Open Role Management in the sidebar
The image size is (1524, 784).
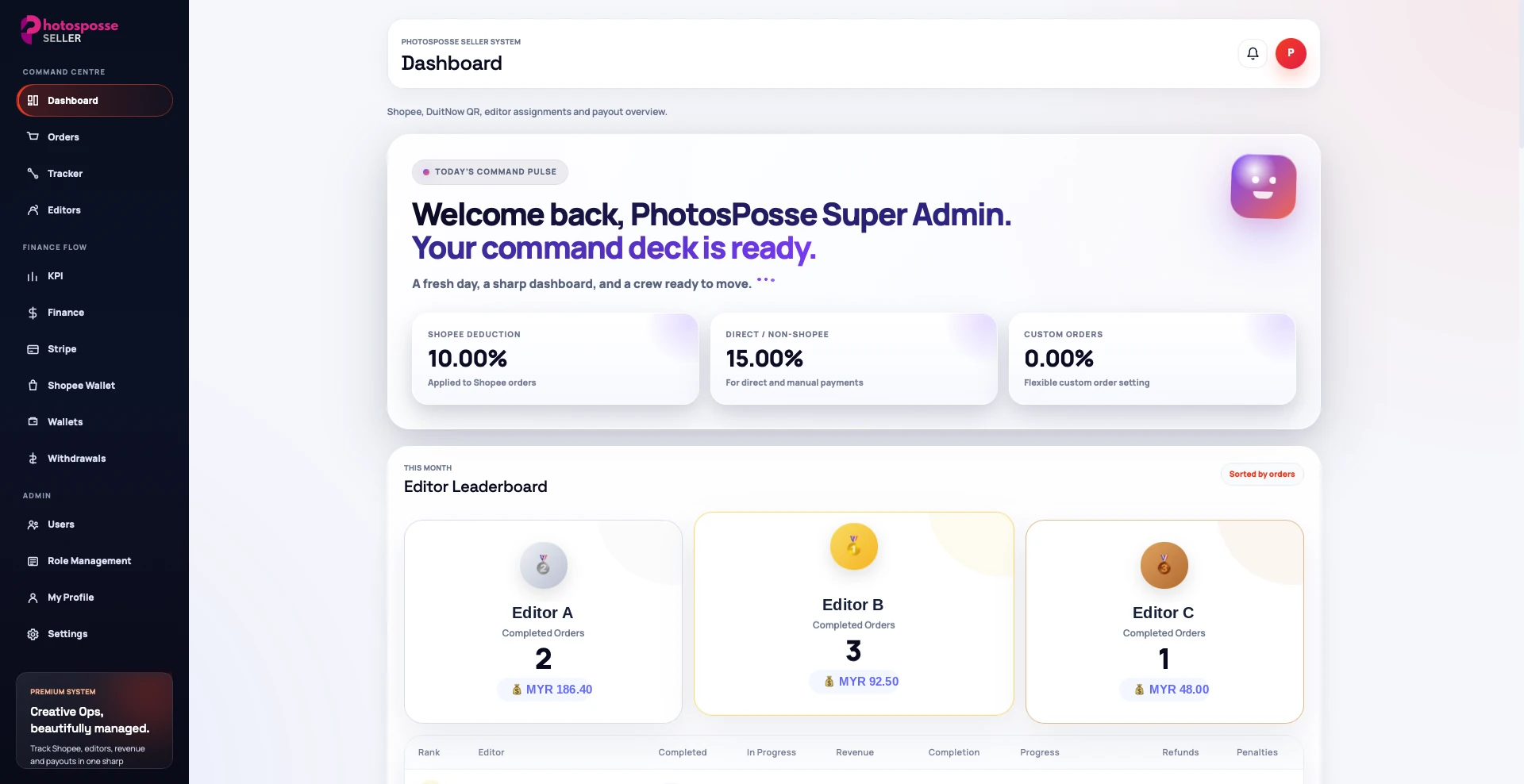coord(94,561)
